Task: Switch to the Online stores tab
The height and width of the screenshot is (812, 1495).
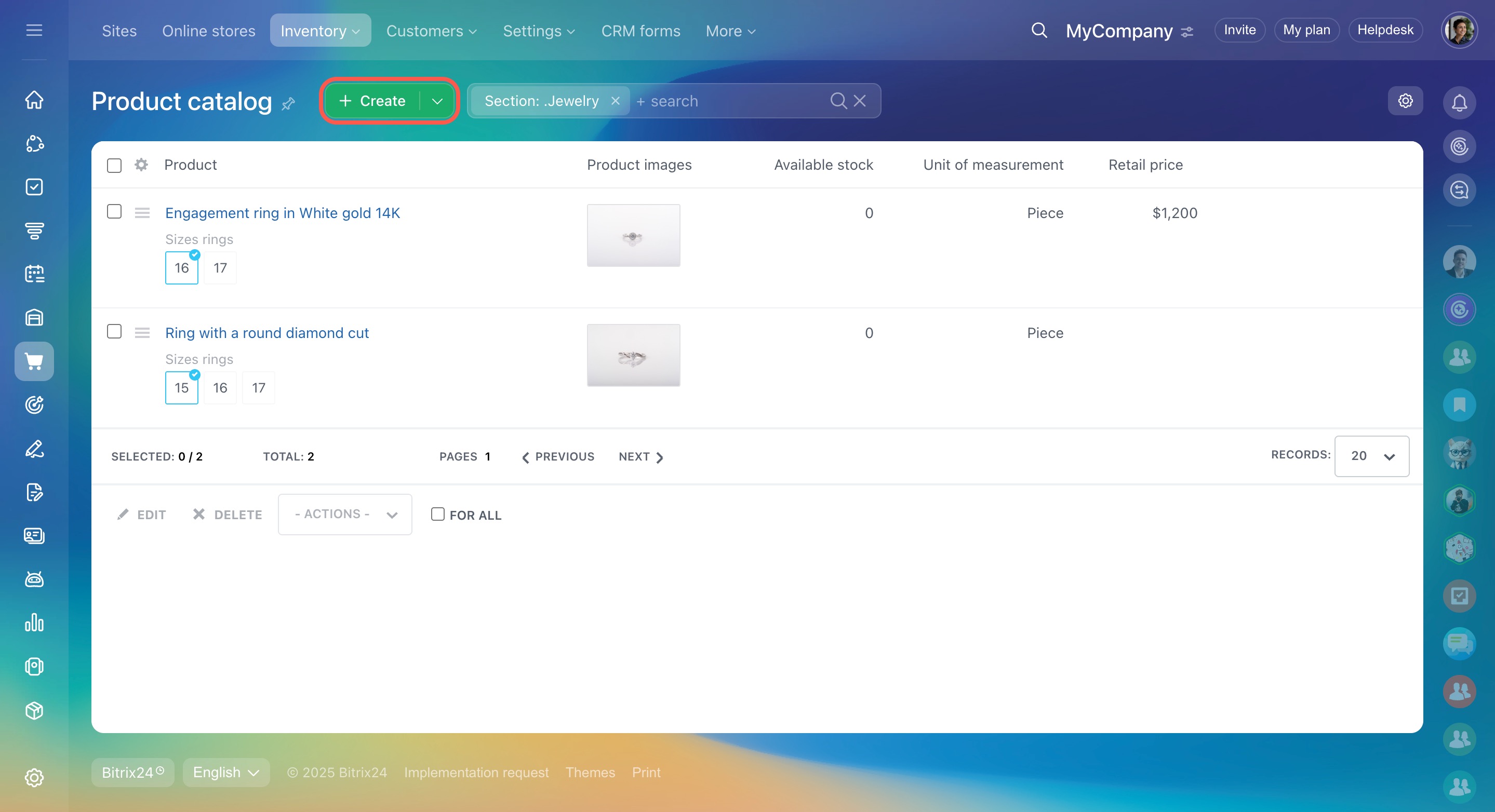Action: [x=208, y=31]
